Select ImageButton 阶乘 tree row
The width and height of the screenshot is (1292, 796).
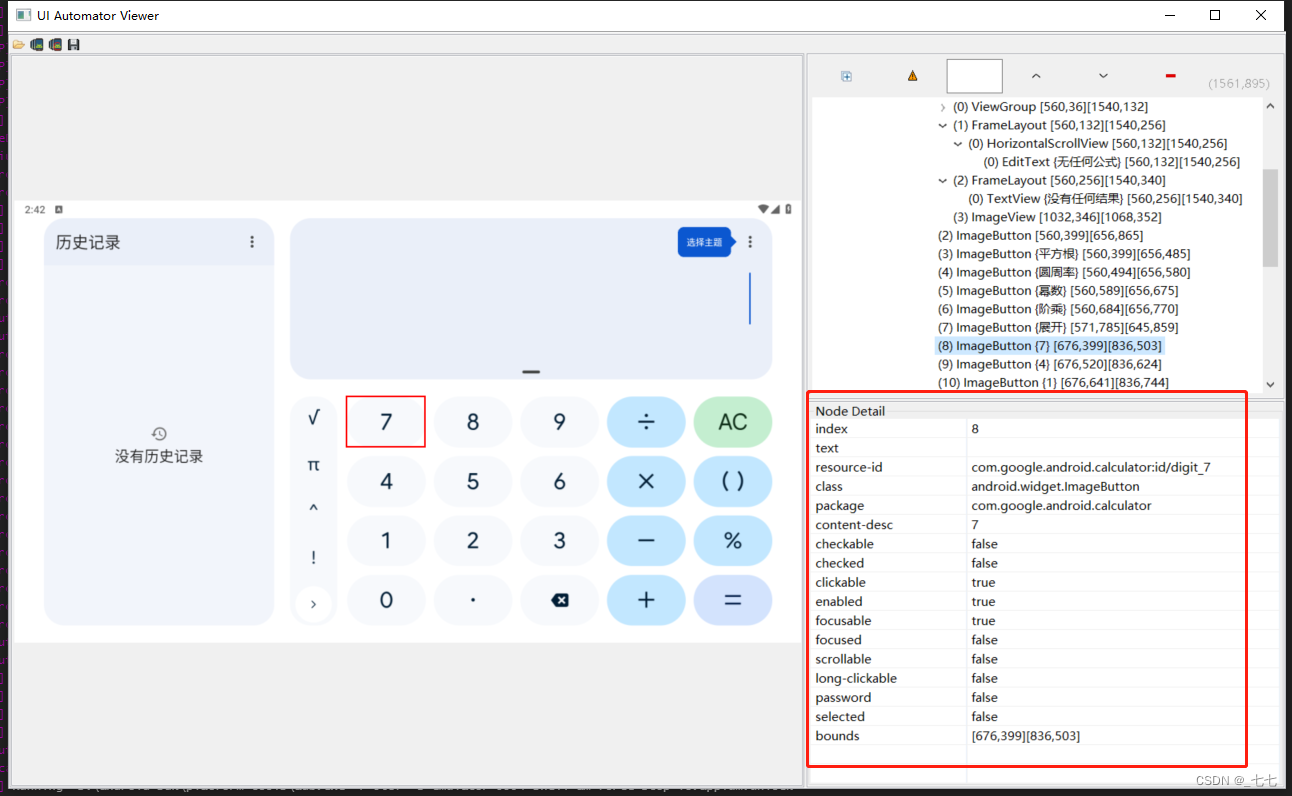[1057, 309]
